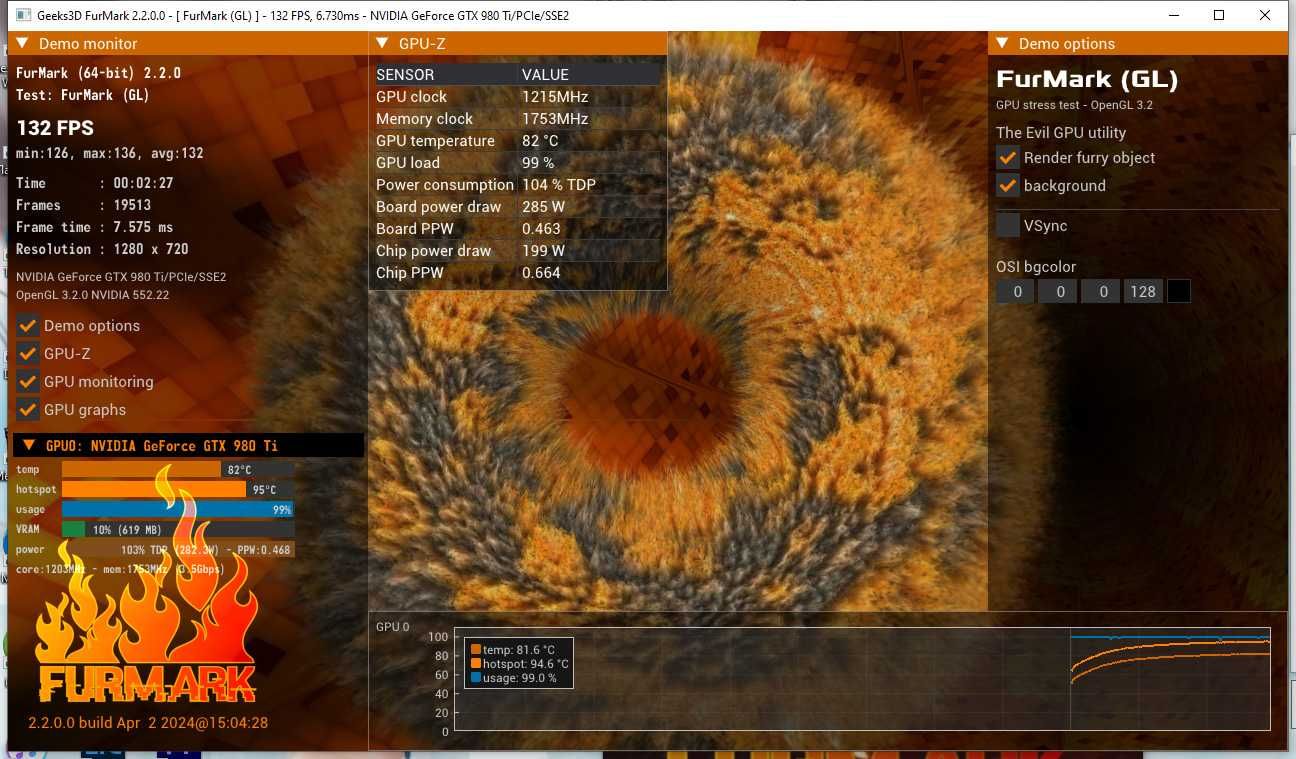Uncheck the GPU graphs checkbox

pyautogui.click(x=28, y=410)
